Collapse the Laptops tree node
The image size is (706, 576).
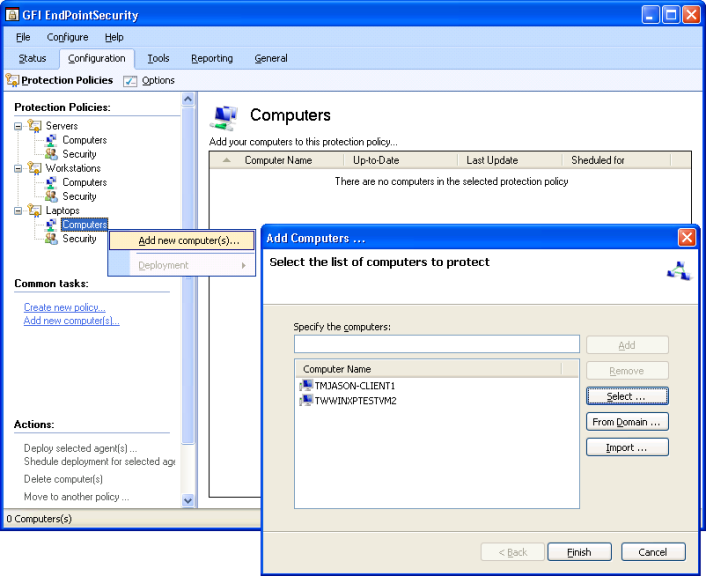coord(18,211)
